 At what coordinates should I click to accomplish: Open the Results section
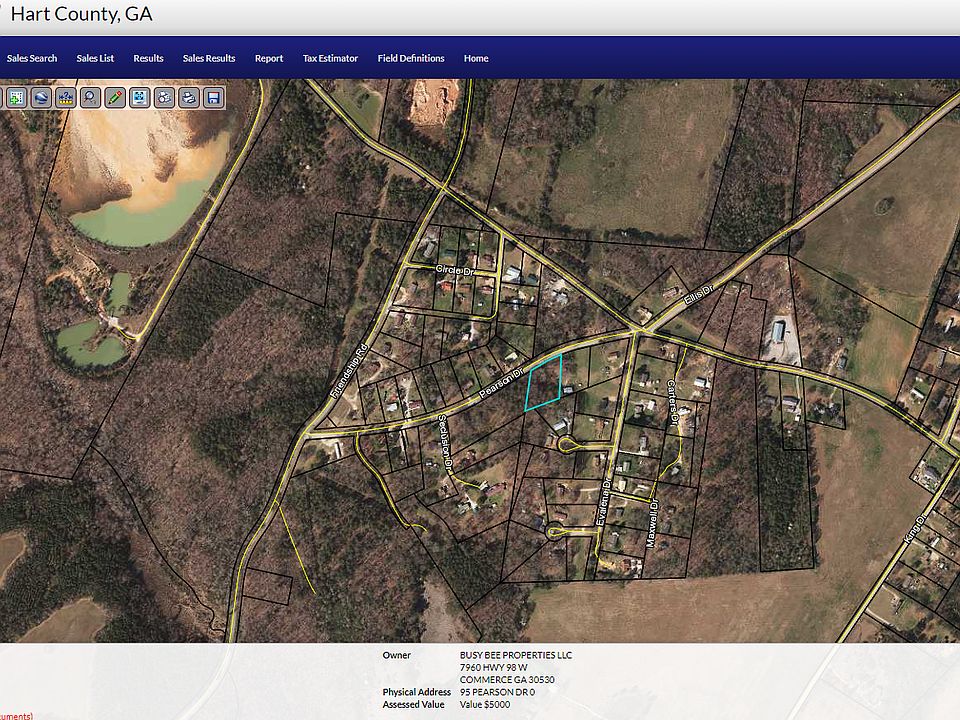click(147, 58)
